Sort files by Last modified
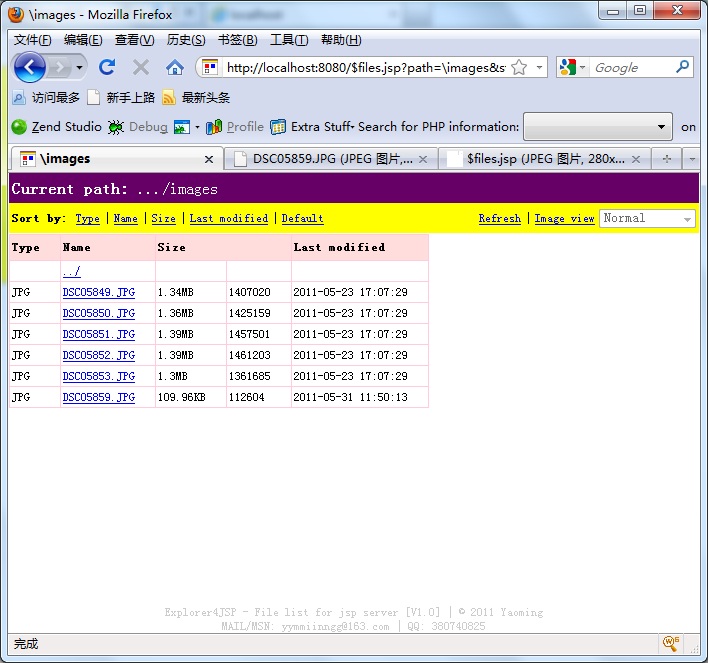Screen dimensions: 708x663 228,218
